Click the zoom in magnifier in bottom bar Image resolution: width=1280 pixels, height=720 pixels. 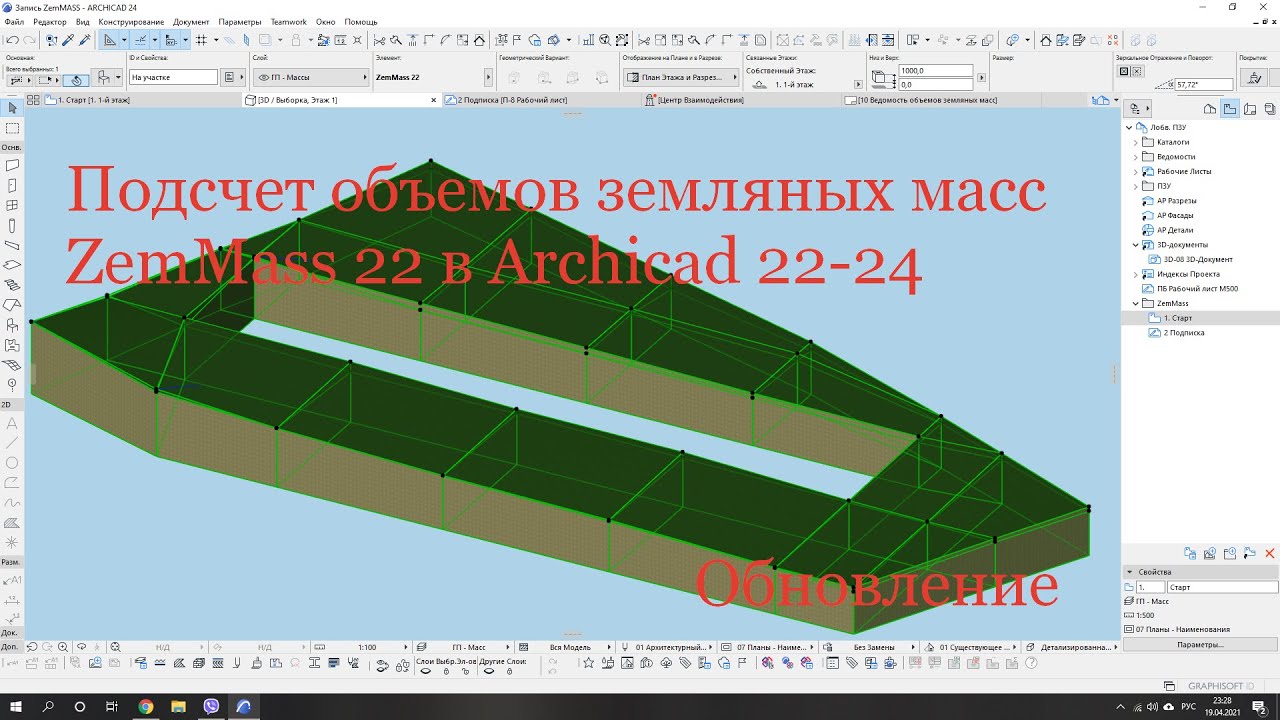pyautogui.click(x=63, y=647)
